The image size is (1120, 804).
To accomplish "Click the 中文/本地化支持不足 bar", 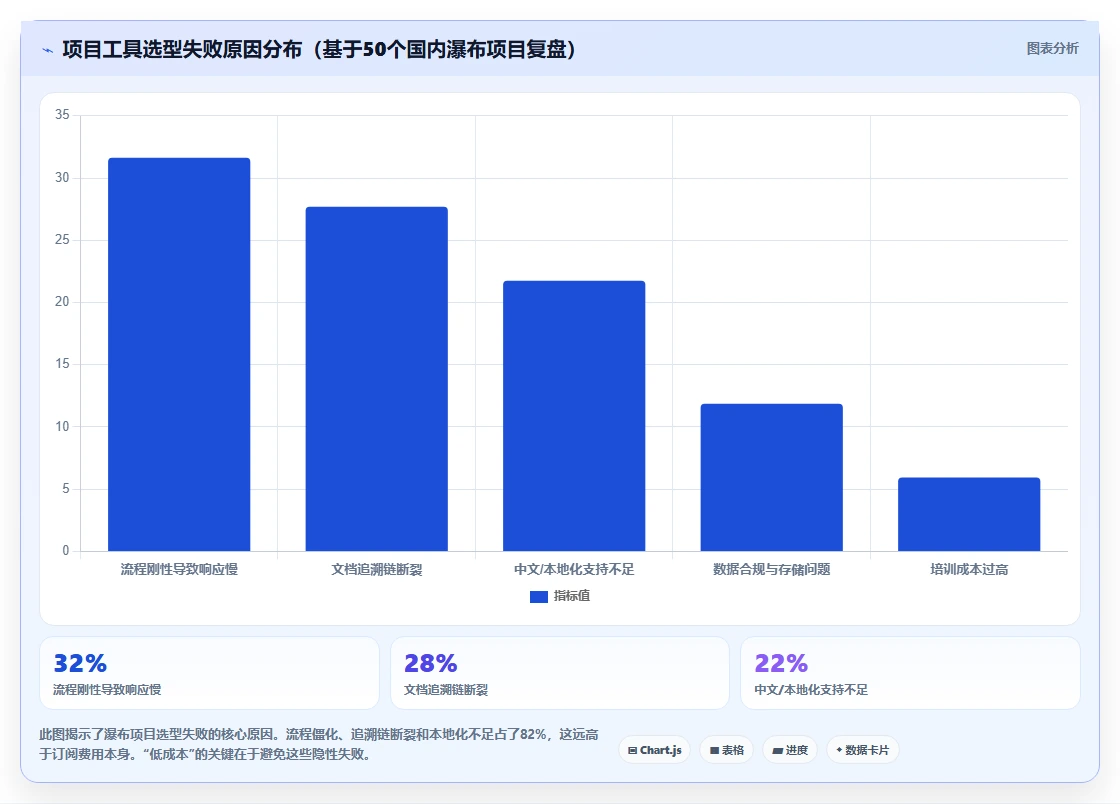I will [574, 416].
